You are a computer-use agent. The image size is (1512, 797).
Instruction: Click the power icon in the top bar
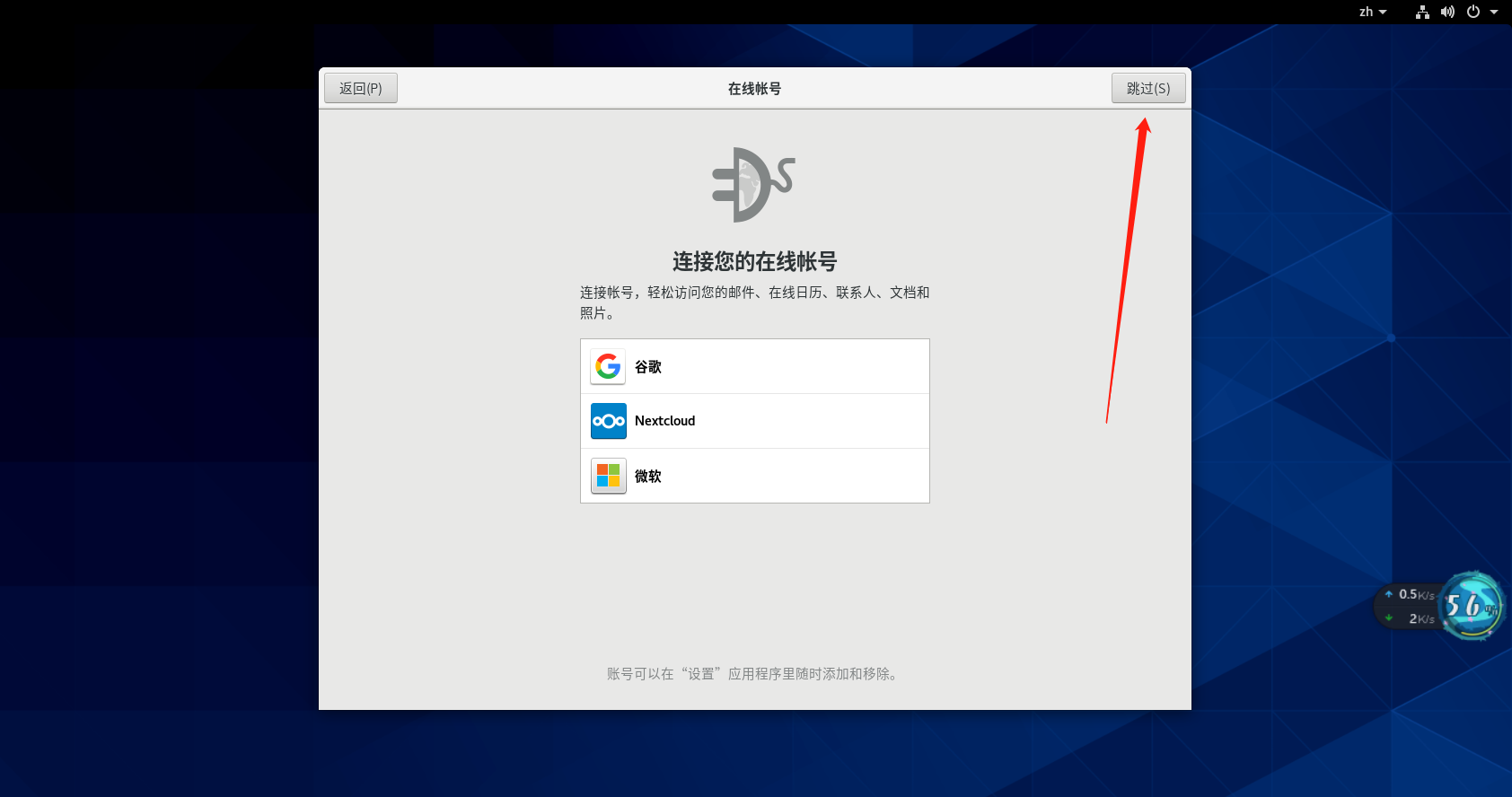coord(1473,12)
